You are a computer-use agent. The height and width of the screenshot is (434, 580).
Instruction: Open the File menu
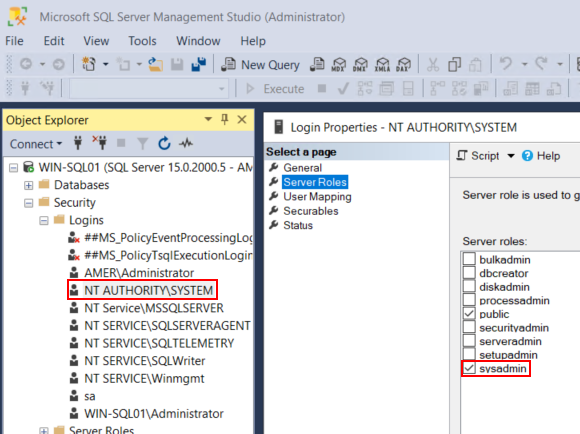tap(14, 41)
